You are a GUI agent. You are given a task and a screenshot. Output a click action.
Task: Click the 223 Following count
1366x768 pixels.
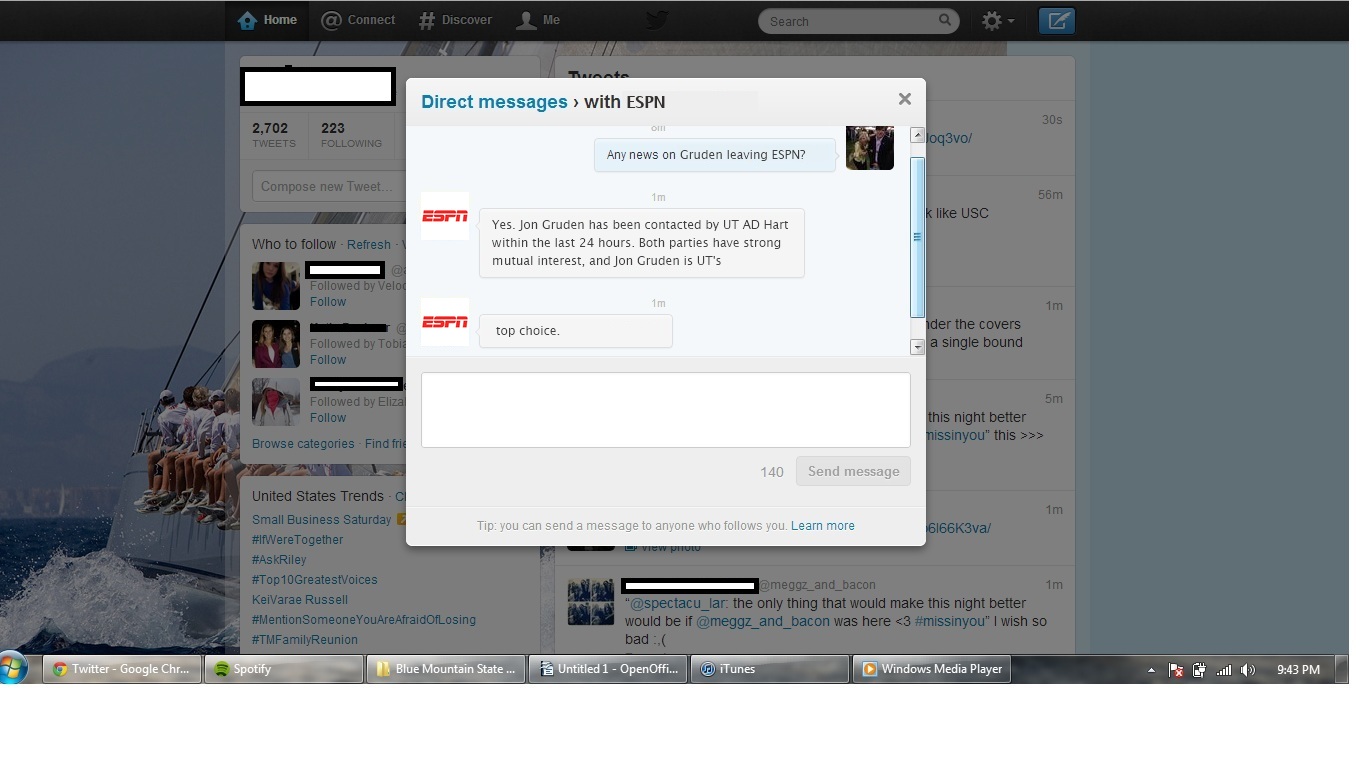coord(351,135)
